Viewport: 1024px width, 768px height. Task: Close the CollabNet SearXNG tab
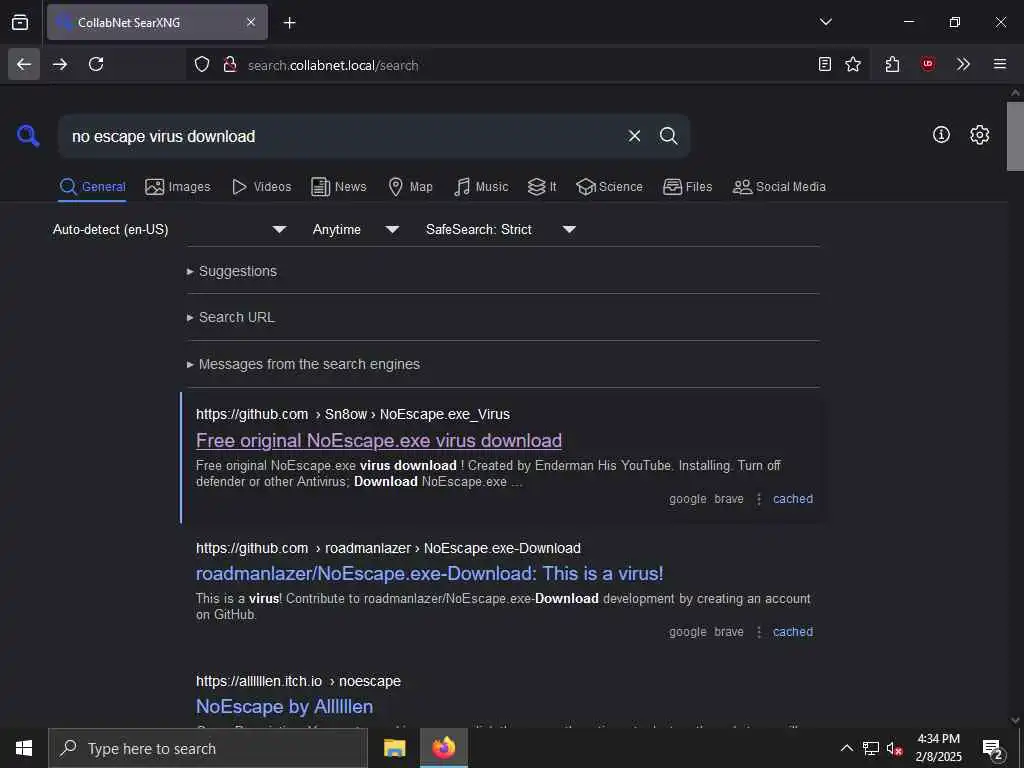click(x=251, y=22)
